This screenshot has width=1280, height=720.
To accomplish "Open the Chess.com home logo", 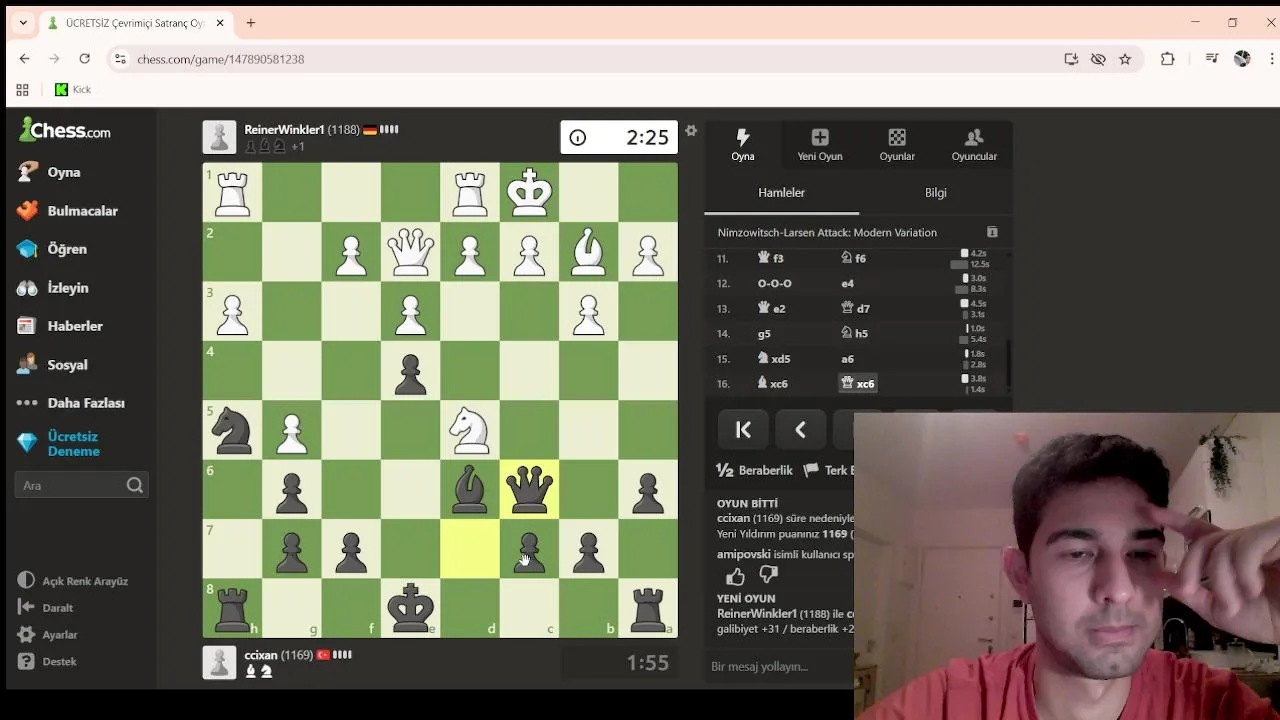I will 65,130.
